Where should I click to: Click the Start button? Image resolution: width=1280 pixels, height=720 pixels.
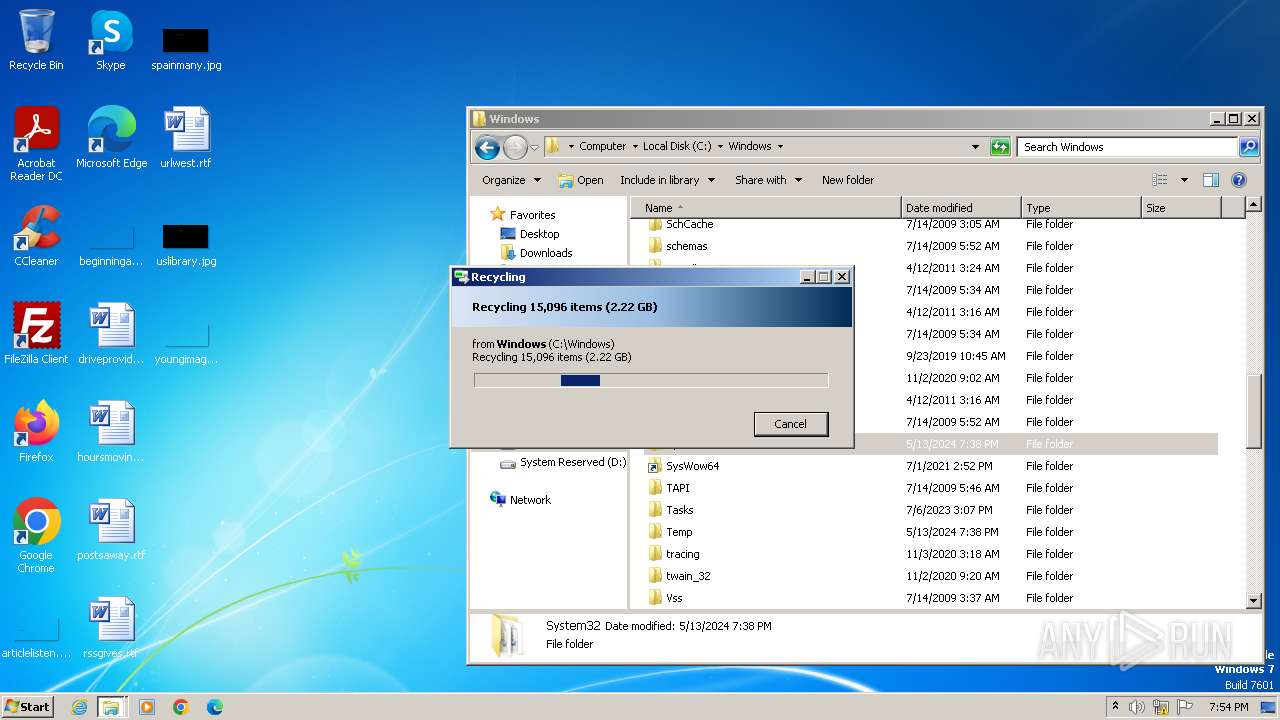click(28, 707)
